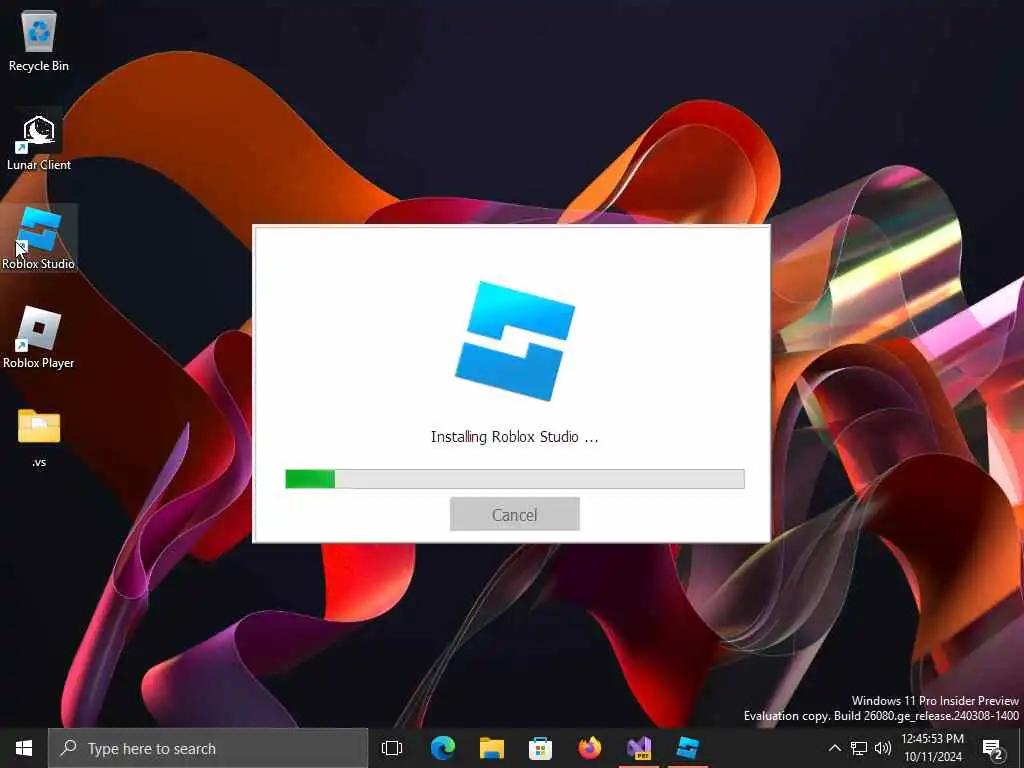The height and width of the screenshot is (768, 1024).
Task: Select the .vs folder on desktop
Action: (39, 438)
